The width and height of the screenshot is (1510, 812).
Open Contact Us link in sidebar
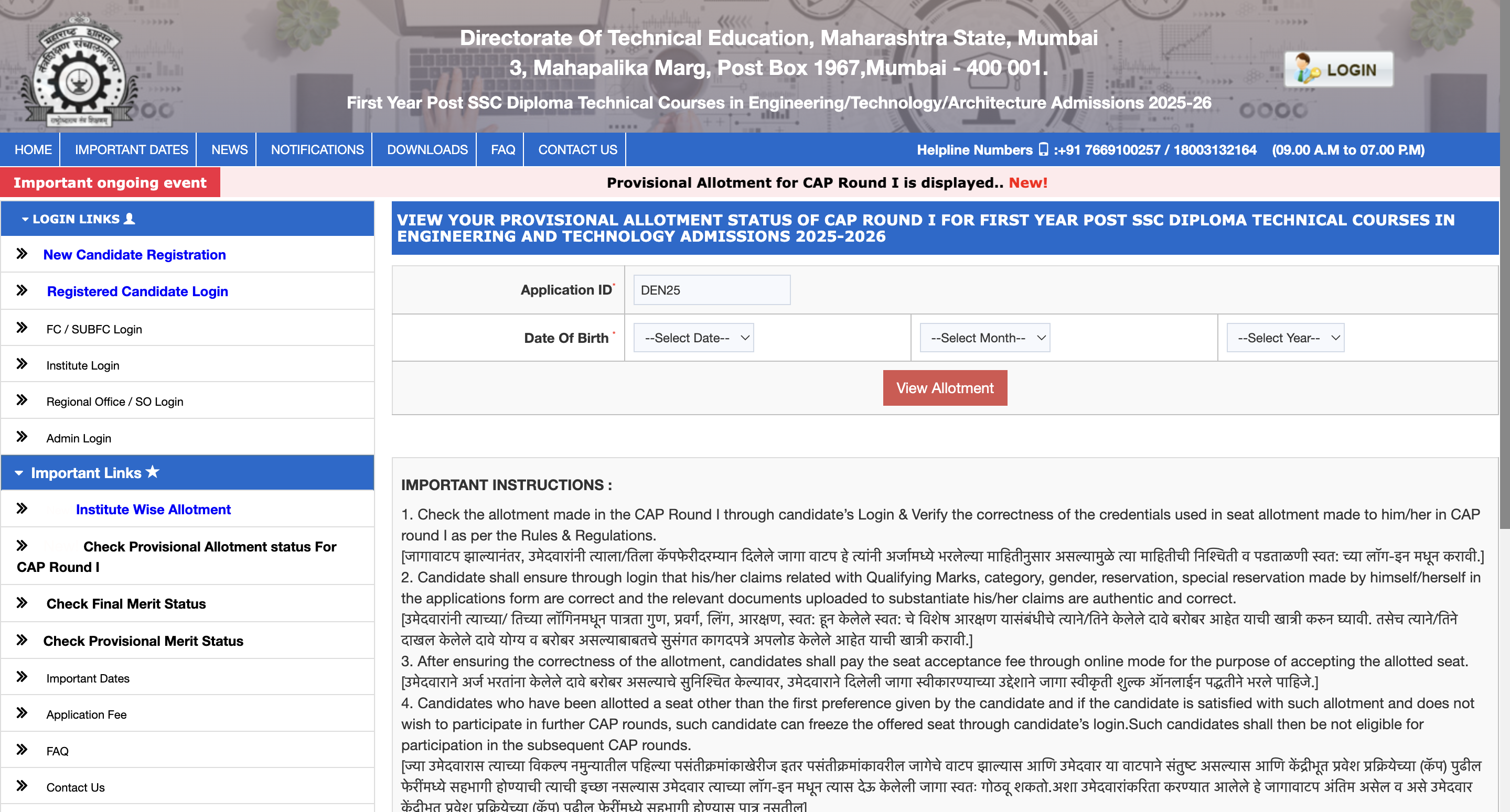(75, 787)
